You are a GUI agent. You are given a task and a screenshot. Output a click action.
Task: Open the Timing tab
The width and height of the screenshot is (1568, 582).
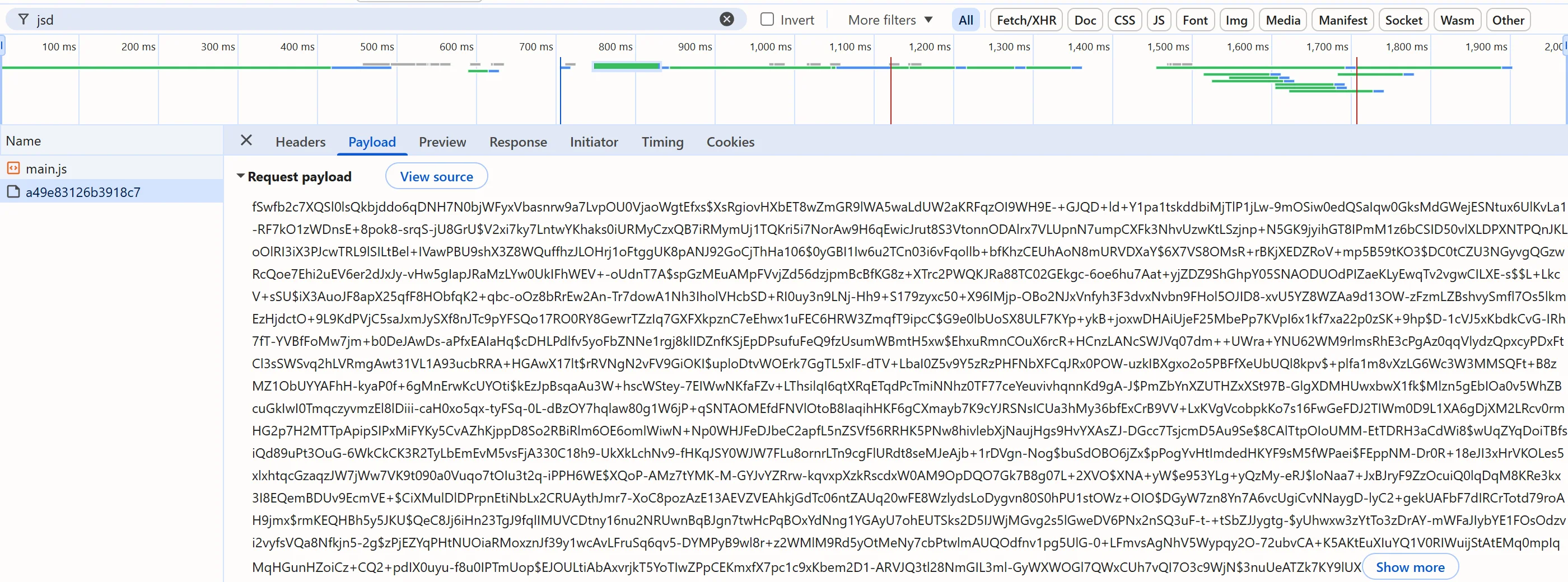(x=662, y=142)
